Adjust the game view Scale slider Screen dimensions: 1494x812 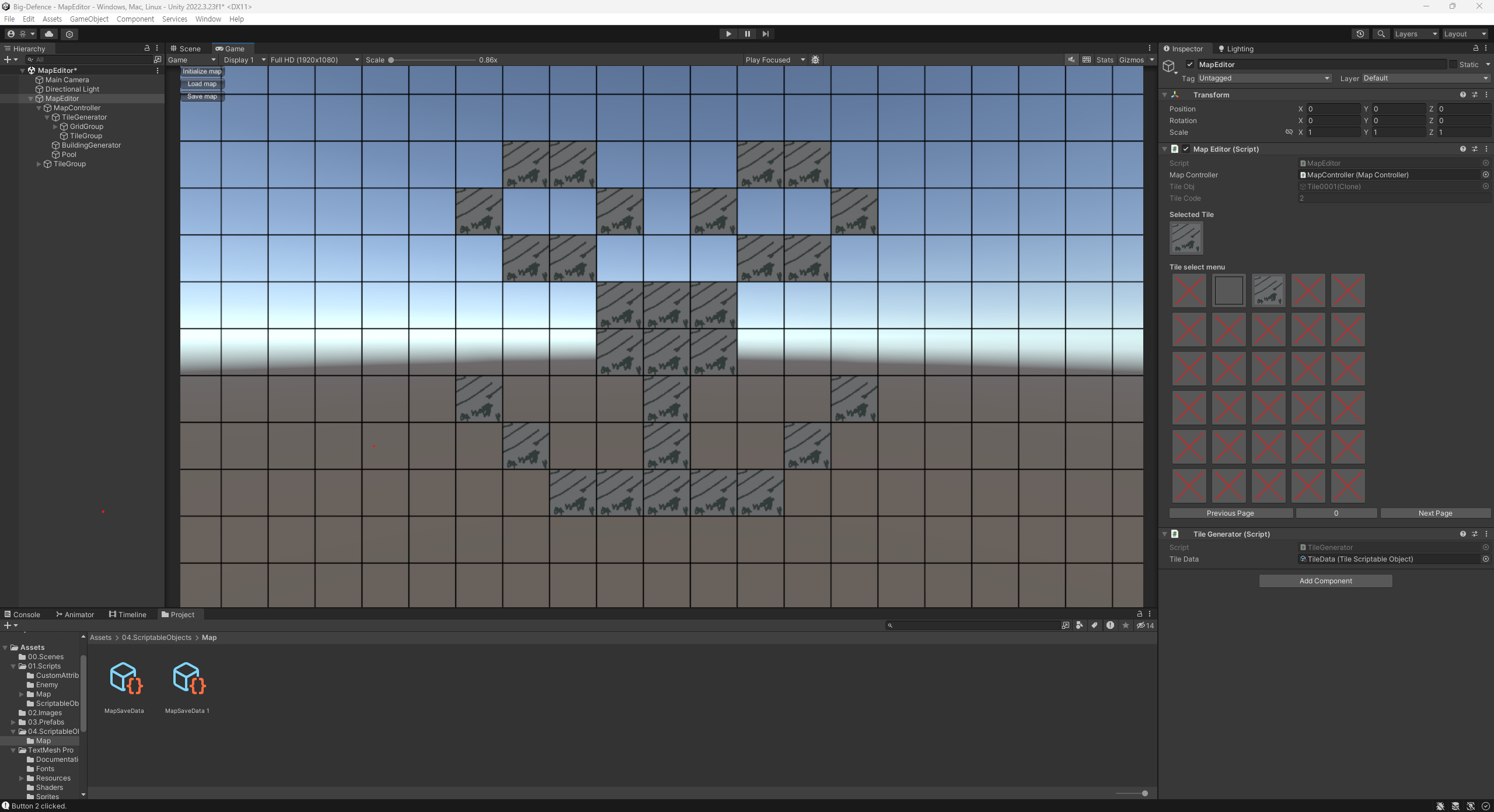(x=391, y=60)
